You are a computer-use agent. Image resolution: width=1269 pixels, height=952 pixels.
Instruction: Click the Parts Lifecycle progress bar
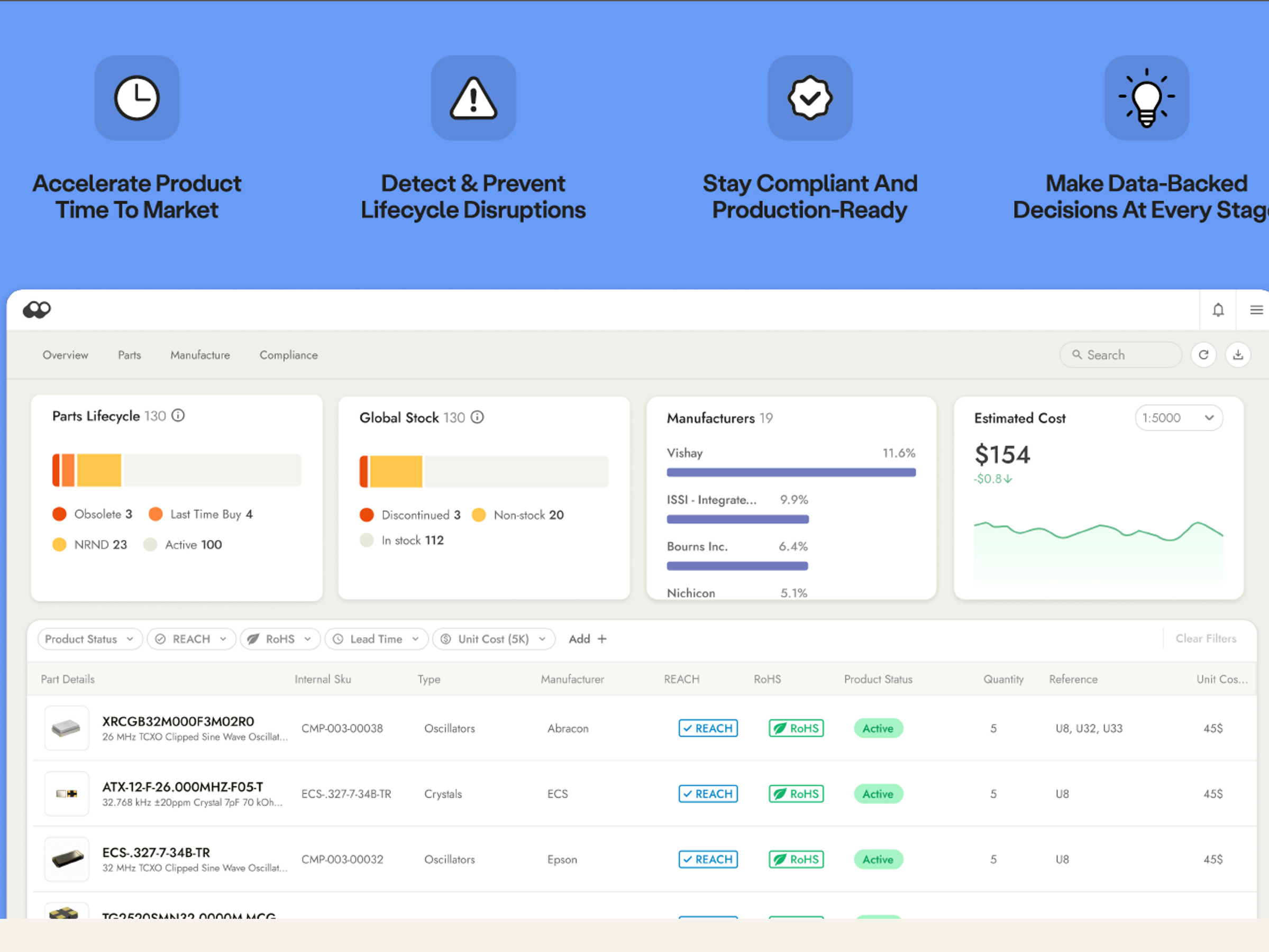(x=177, y=470)
